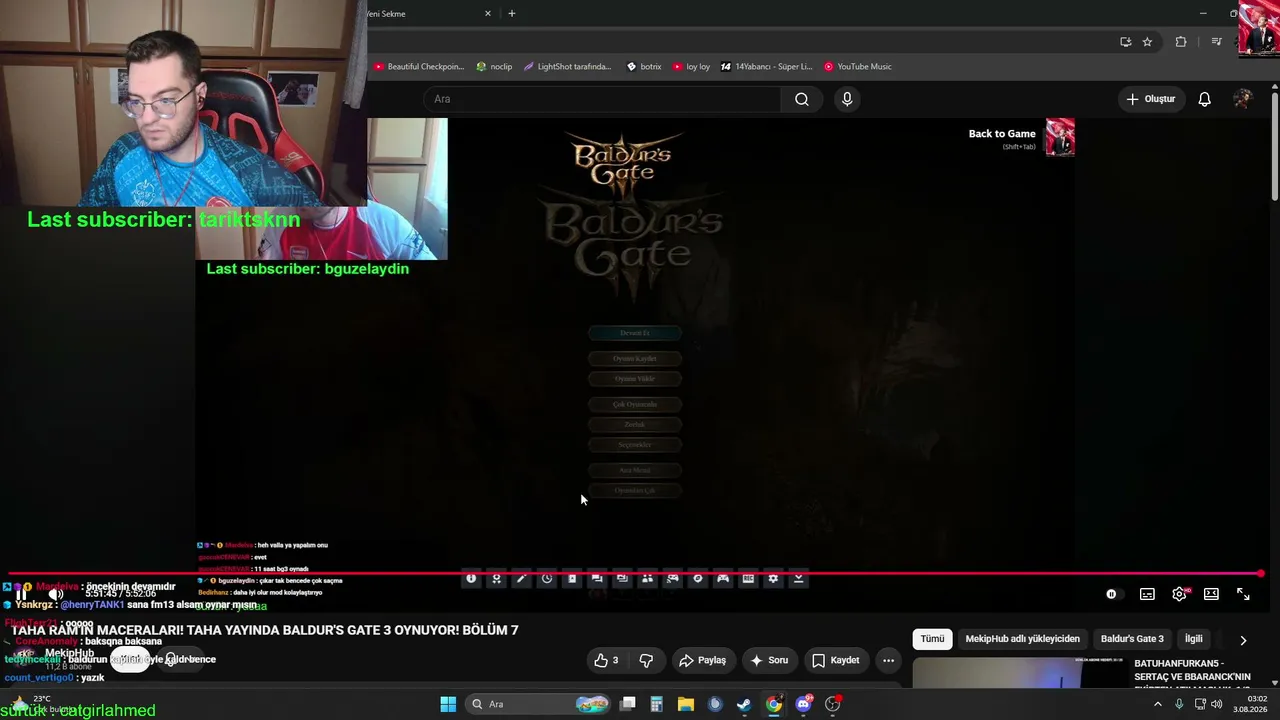Open the loy loy bookmark

(691, 67)
